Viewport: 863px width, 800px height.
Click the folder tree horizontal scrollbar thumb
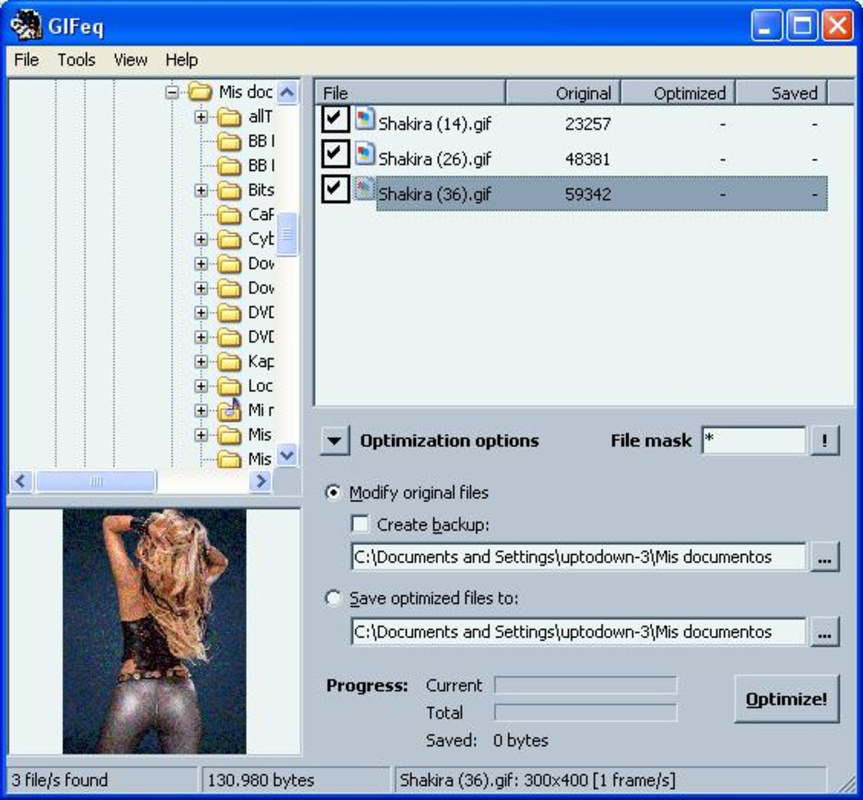[x=96, y=481]
